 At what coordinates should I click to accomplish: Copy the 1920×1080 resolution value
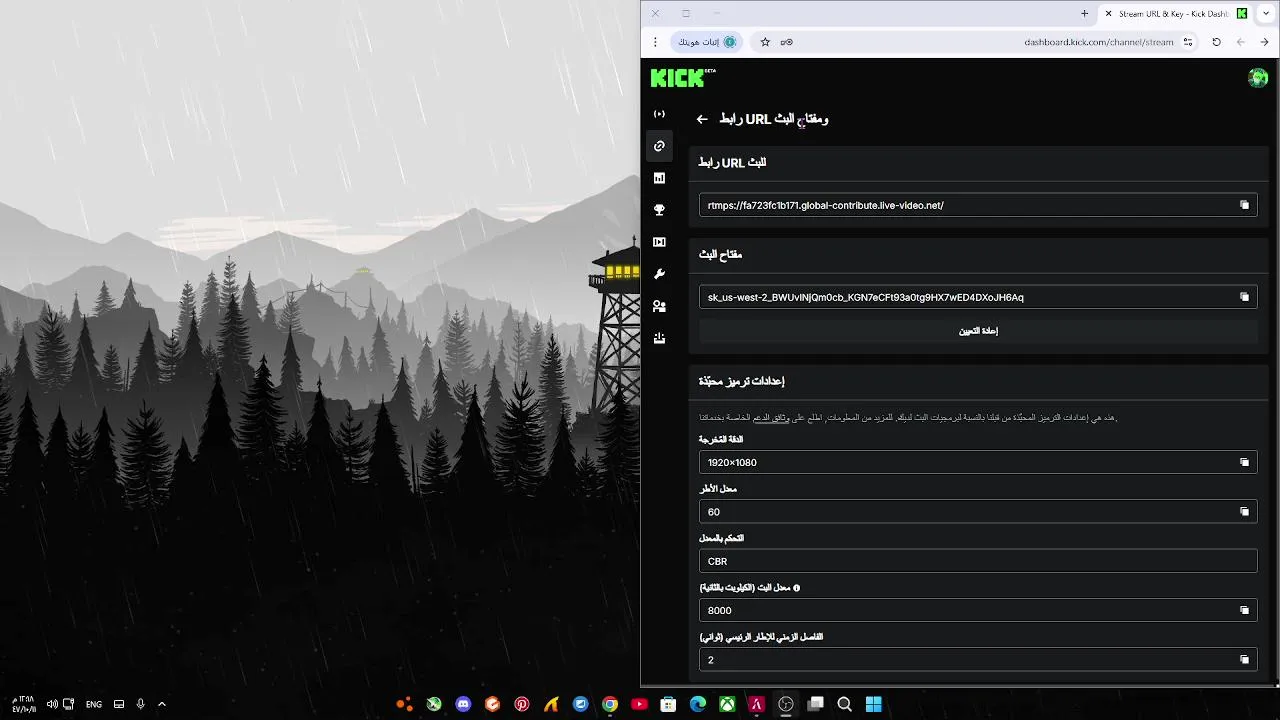1244,462
